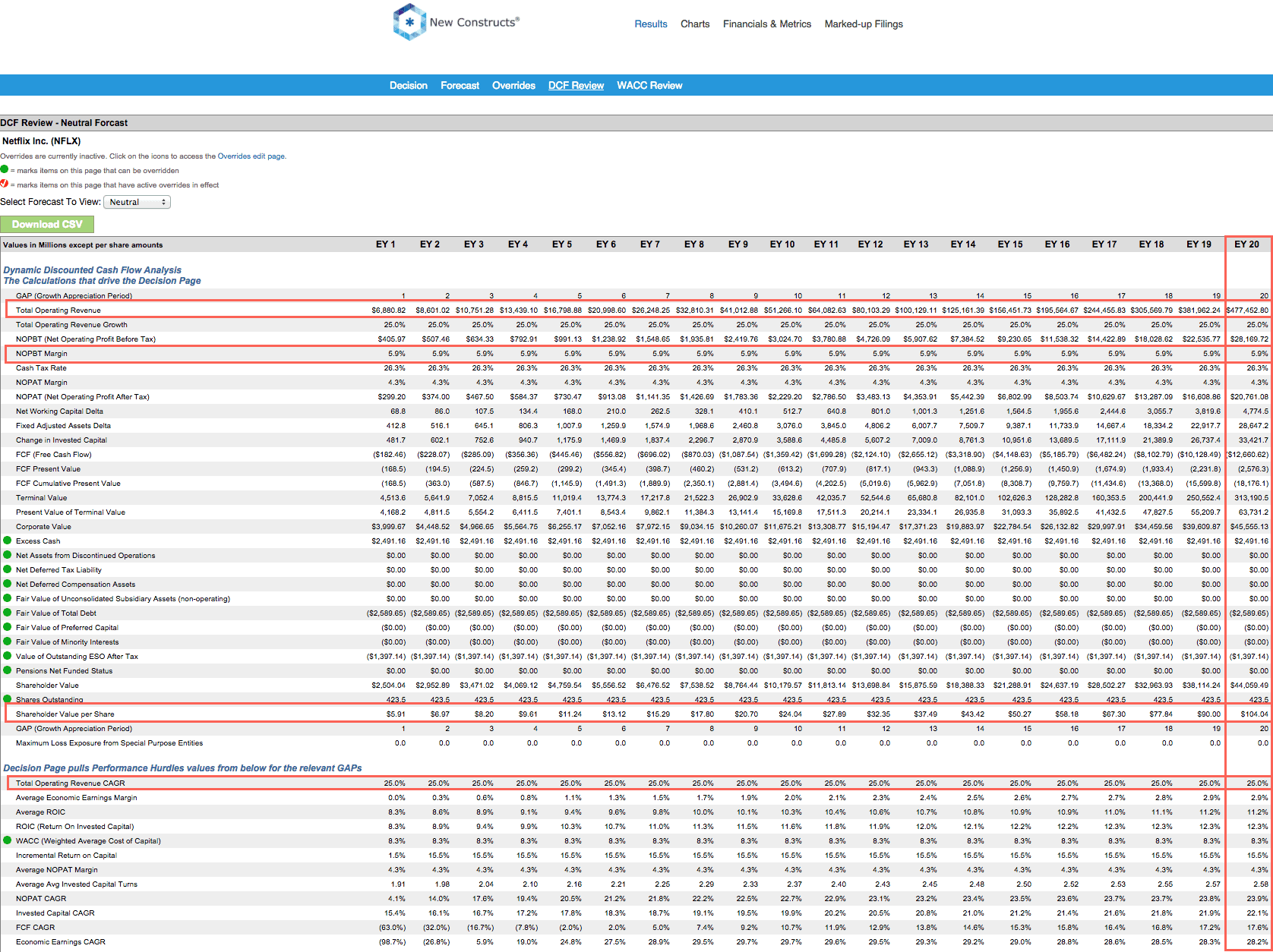Switch to the Forecast tab
Image resolution: width=1273 pixels, height=952 pixels.
click(460, 86)
